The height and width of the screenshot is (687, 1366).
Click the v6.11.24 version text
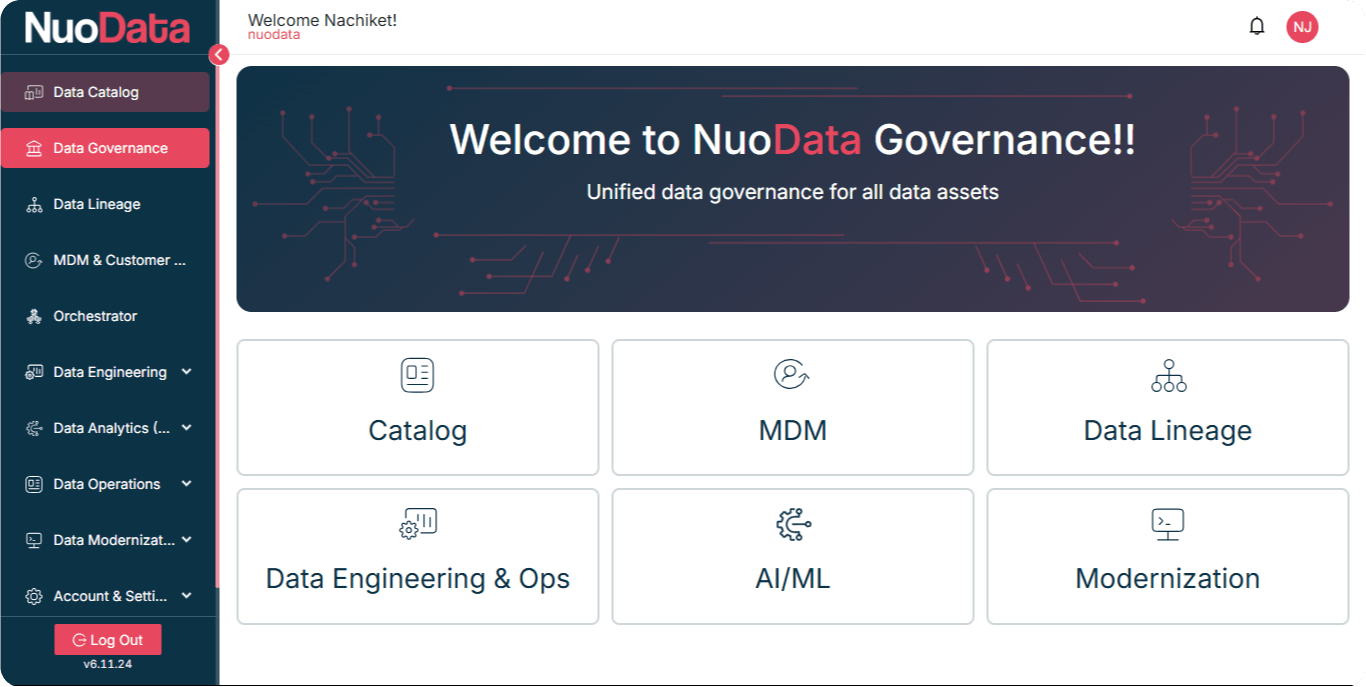(x=108, y=664)
